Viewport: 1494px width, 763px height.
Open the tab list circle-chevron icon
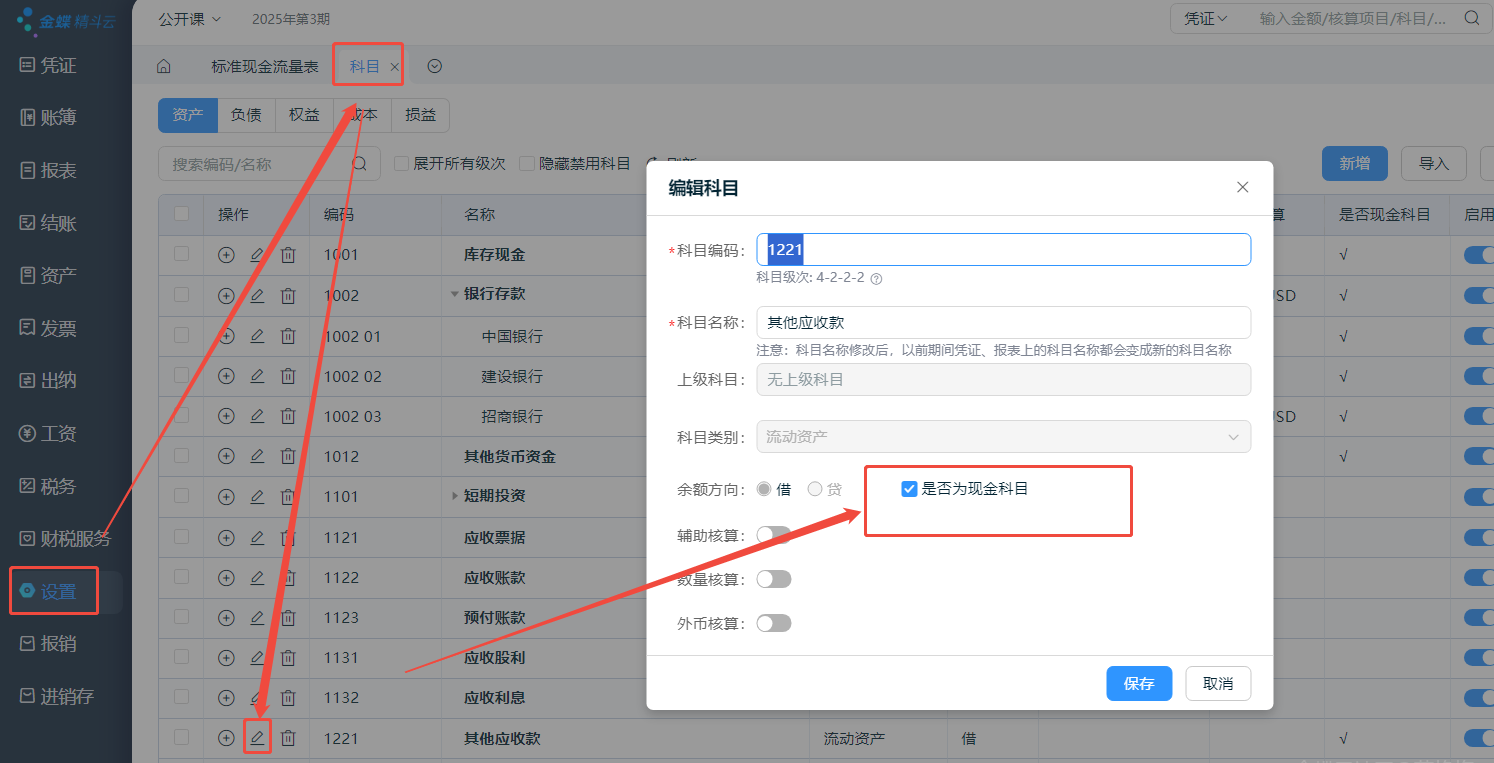434,67
